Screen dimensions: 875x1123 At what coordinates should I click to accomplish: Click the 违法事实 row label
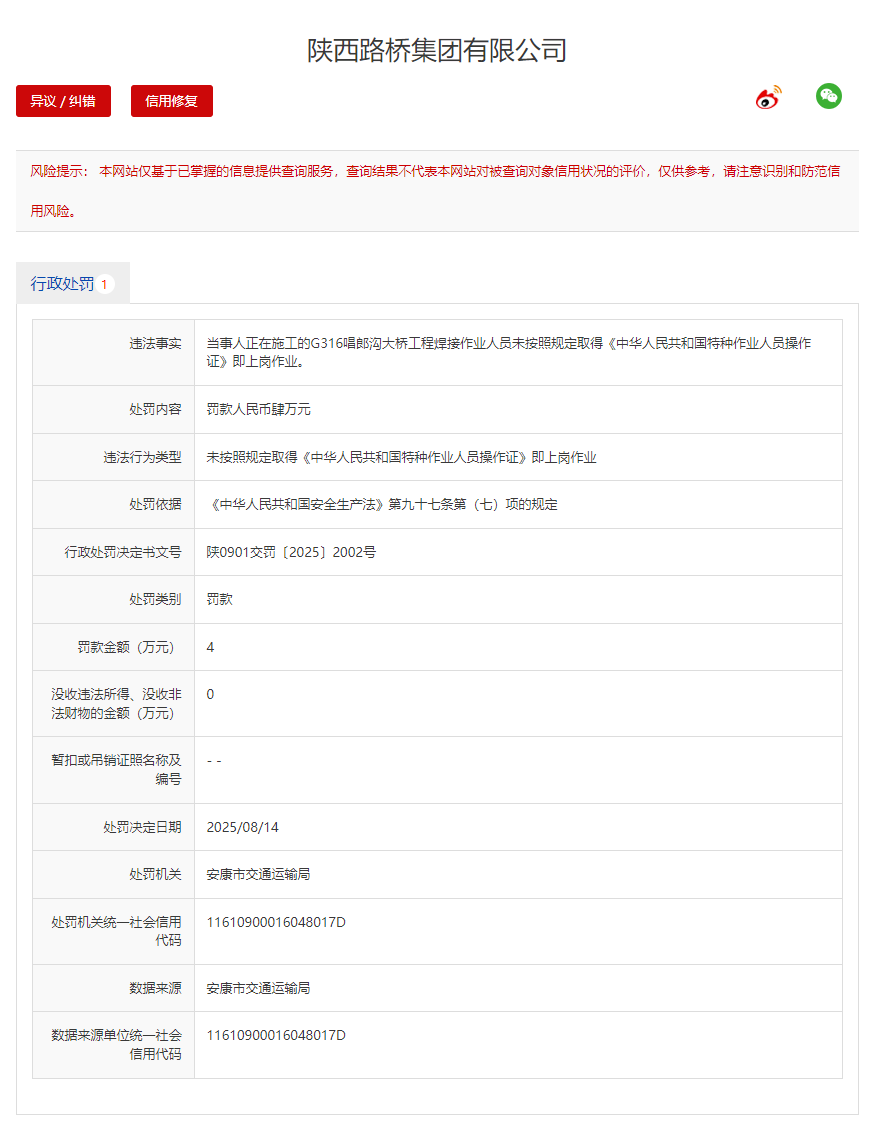point(155,344)
